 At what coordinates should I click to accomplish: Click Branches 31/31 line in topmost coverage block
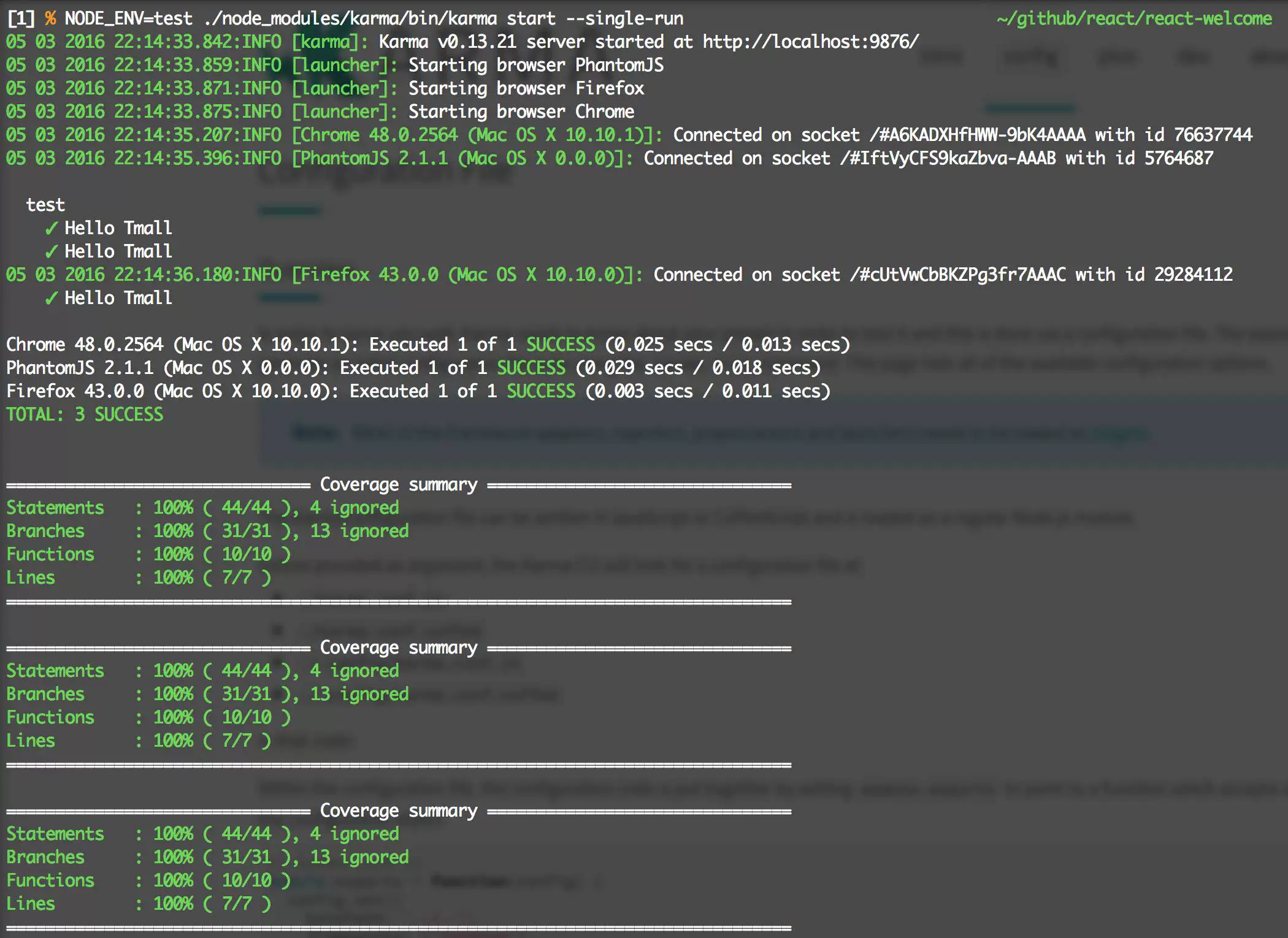coord(207,531)
